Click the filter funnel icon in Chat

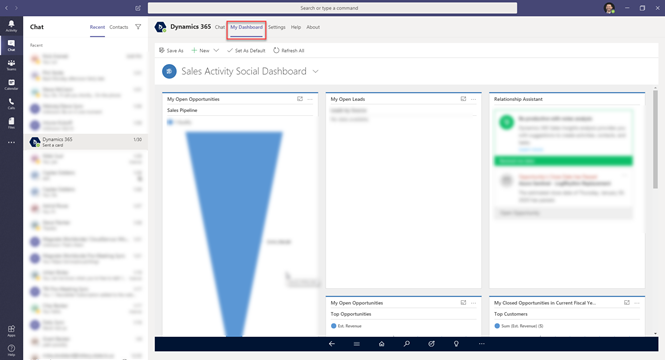pyautogui.click(x=138, y=27)
